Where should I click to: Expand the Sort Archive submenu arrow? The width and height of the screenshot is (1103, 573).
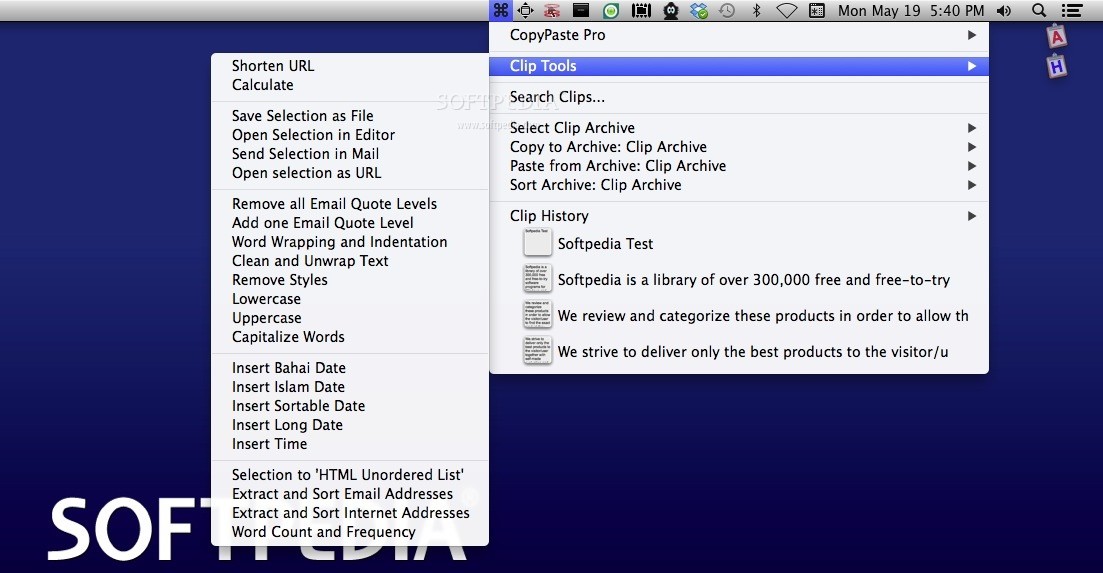tap(971, 185)
